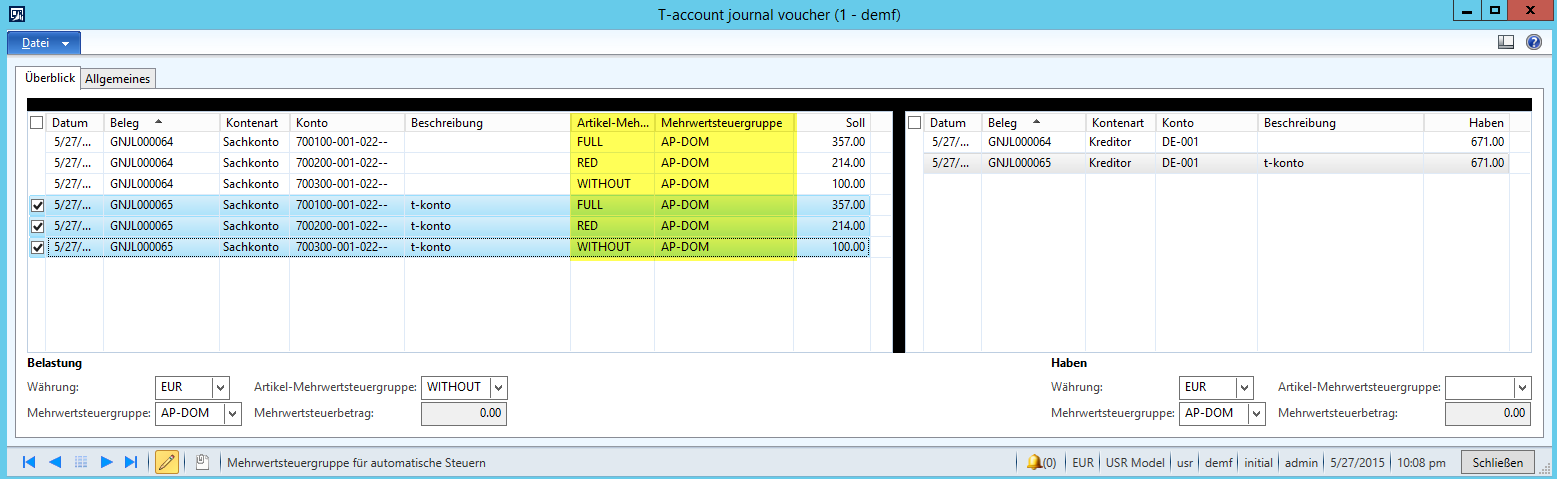Open the blue help question mark icon
The width and height of the screenshot is (1557, 479).
pos(1533,42)
